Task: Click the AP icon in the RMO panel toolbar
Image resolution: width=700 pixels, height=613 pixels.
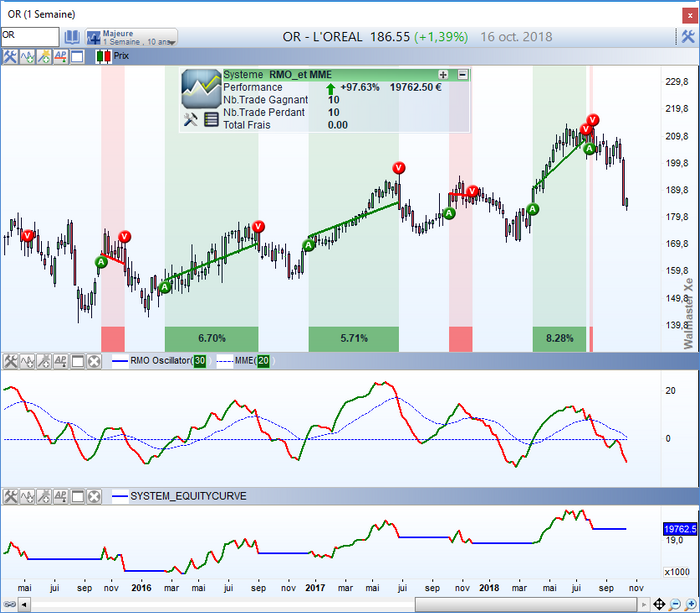Action: pyautogui.click(x=60, y=361)
